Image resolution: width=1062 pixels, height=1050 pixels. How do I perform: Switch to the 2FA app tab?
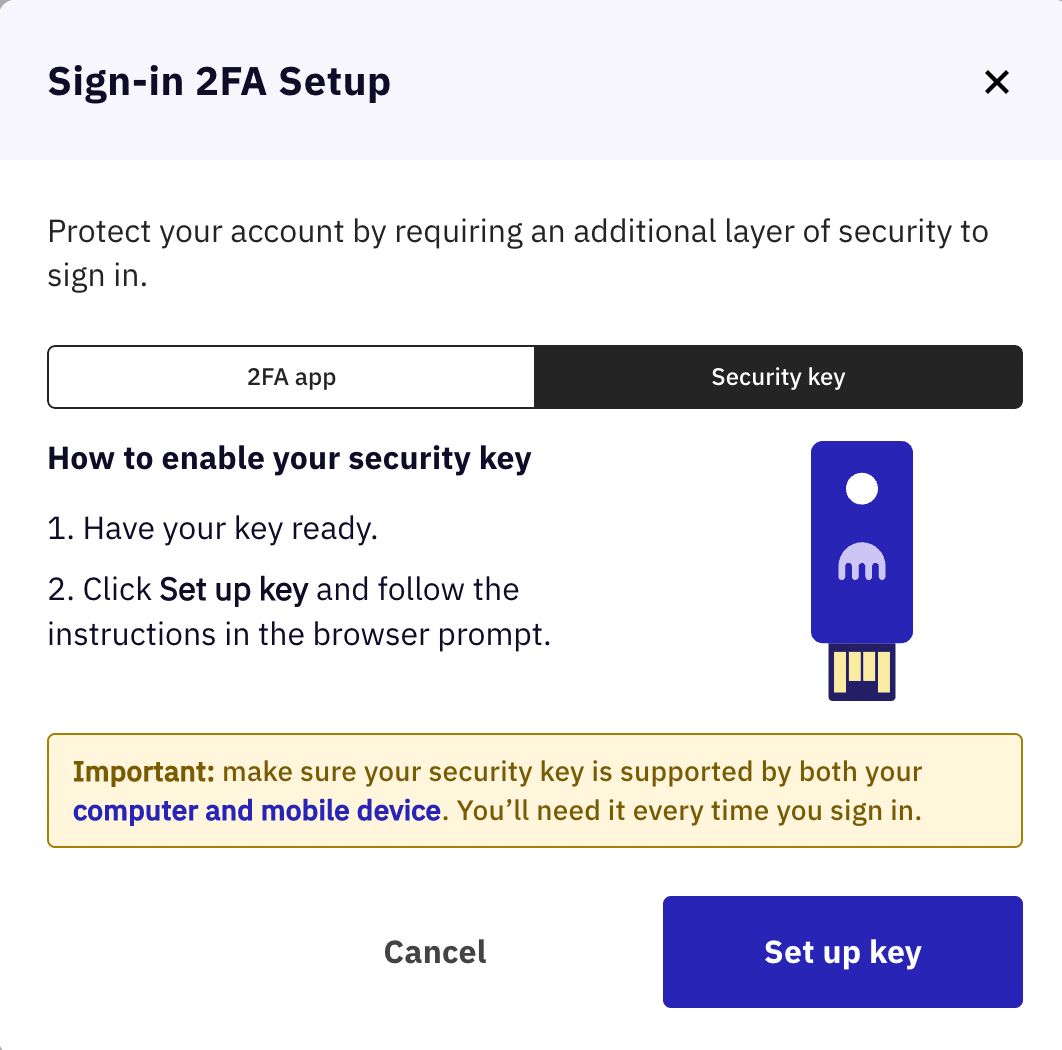point(291,377)
